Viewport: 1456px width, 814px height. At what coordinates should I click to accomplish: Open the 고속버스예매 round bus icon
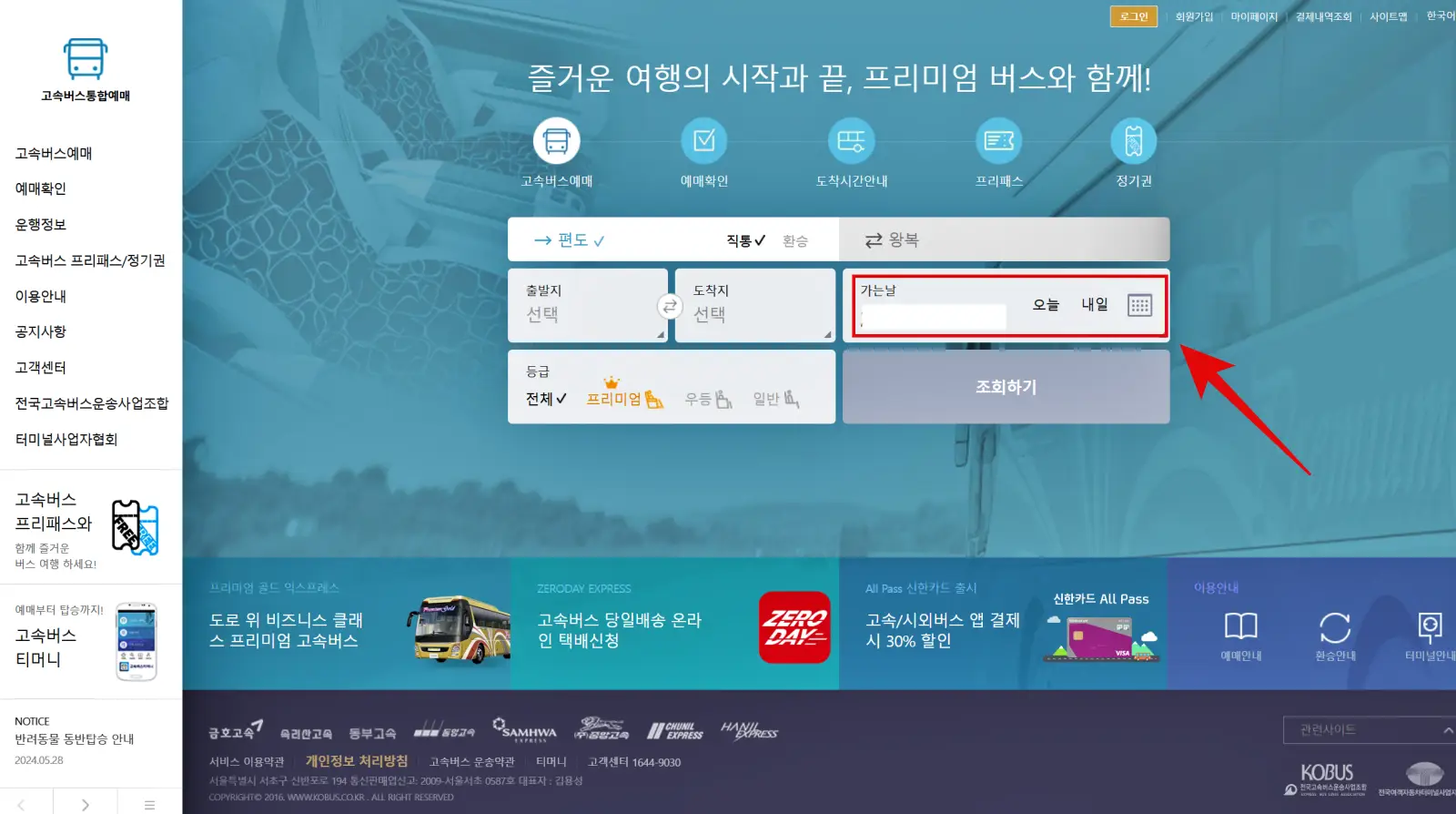[x=556, y=141]
